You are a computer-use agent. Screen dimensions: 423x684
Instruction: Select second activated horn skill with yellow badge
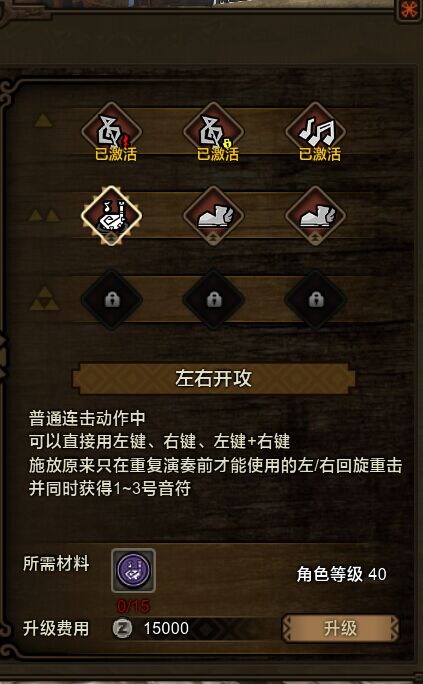pyautogui.click(x=214, y=132)
